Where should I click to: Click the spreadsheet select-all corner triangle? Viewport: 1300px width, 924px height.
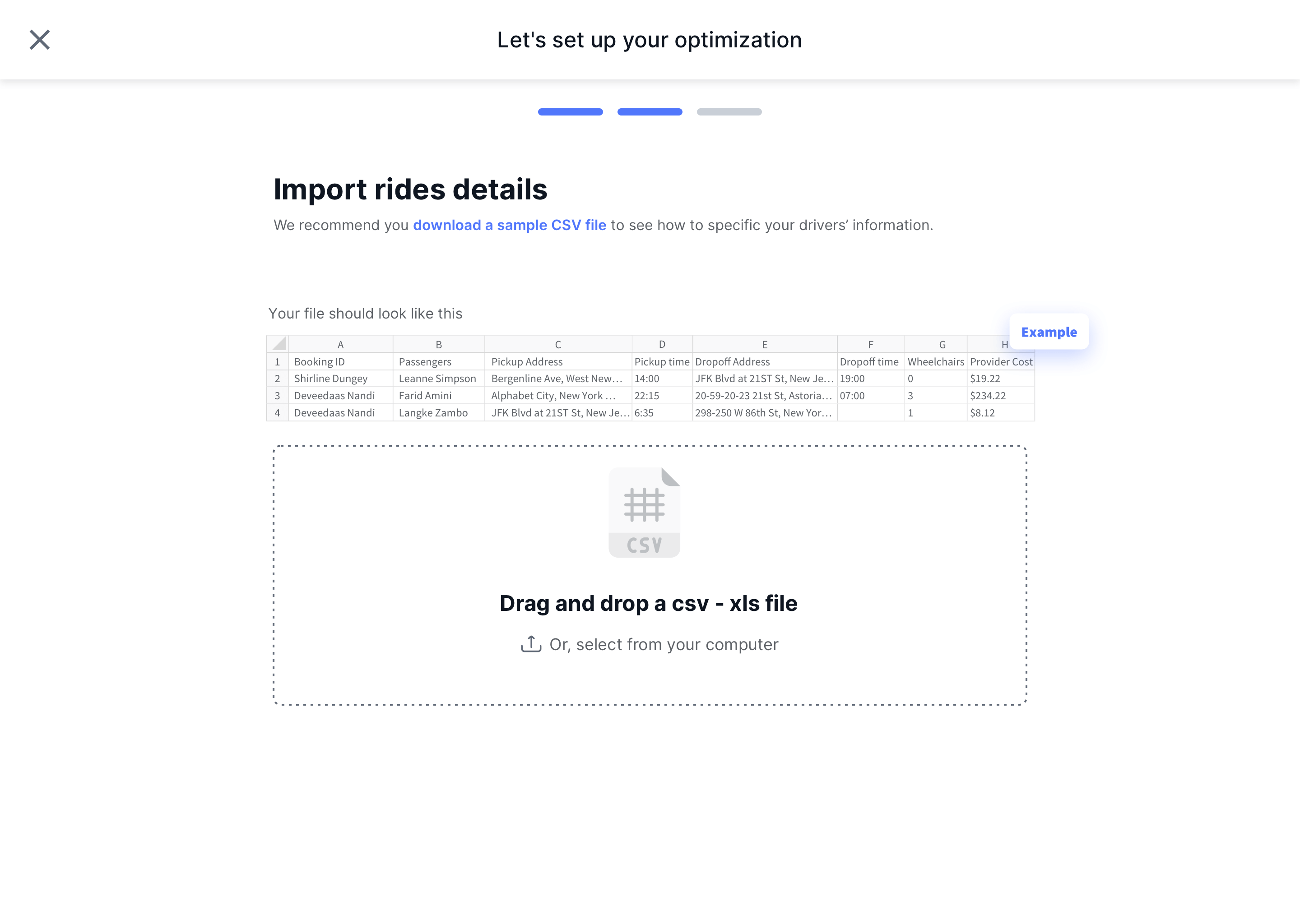(279, 344)
